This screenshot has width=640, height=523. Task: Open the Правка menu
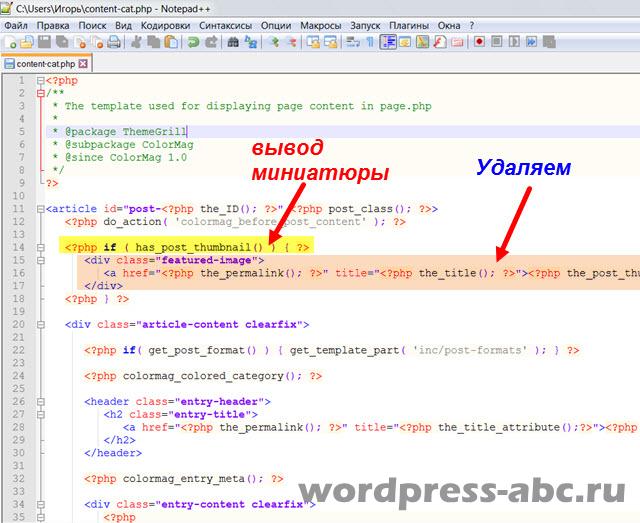[53, 26]
